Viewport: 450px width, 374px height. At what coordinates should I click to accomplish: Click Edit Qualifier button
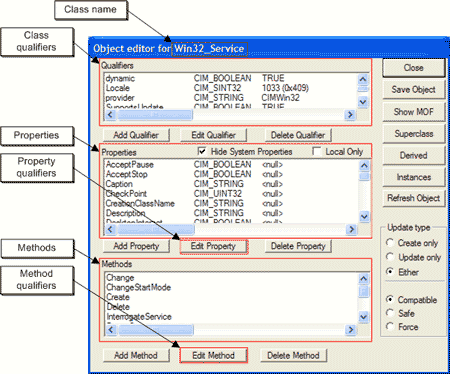213,135
